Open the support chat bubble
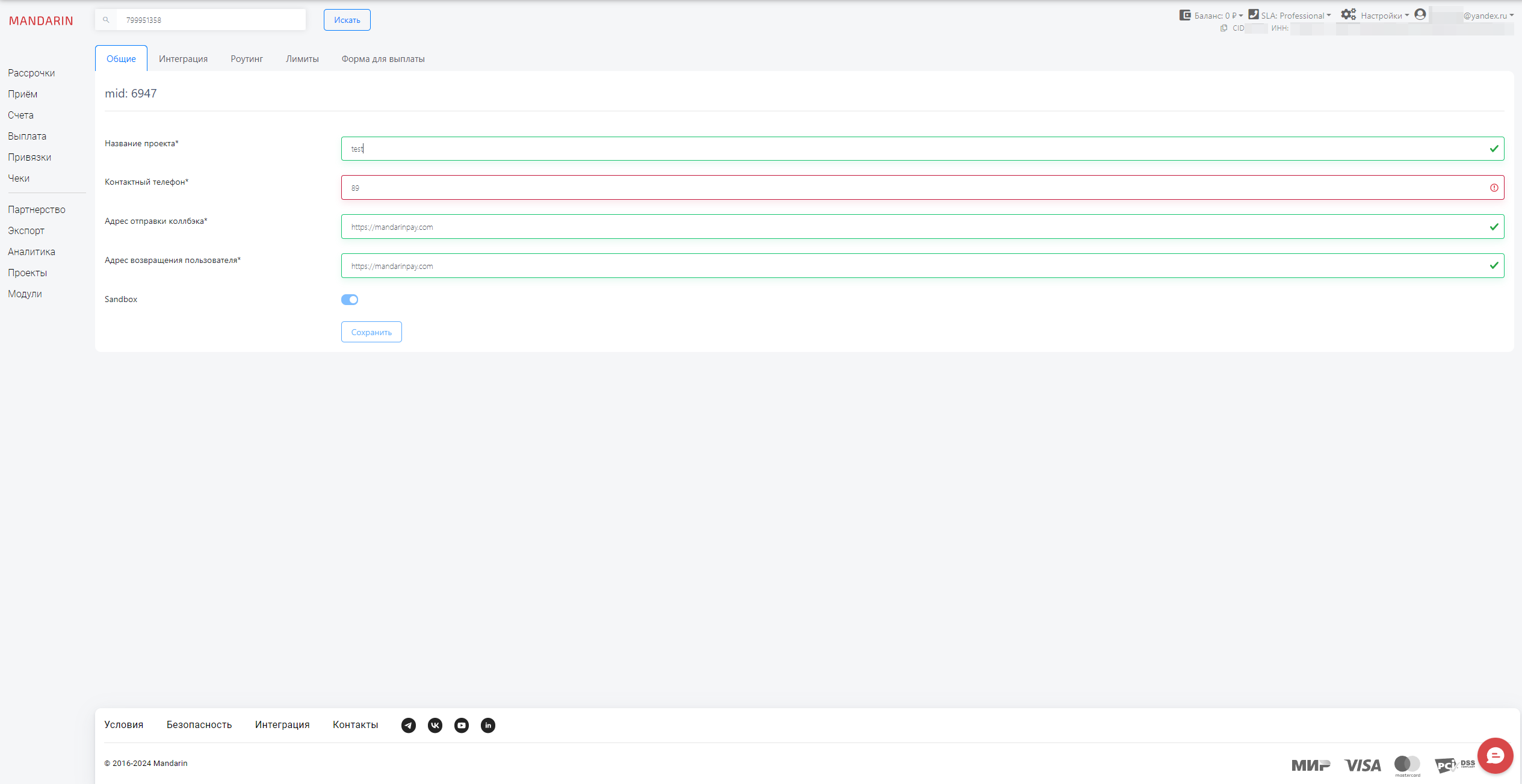Image resolution: width=1522 pixels, height=784 pixels. (x=1496, y=755)
